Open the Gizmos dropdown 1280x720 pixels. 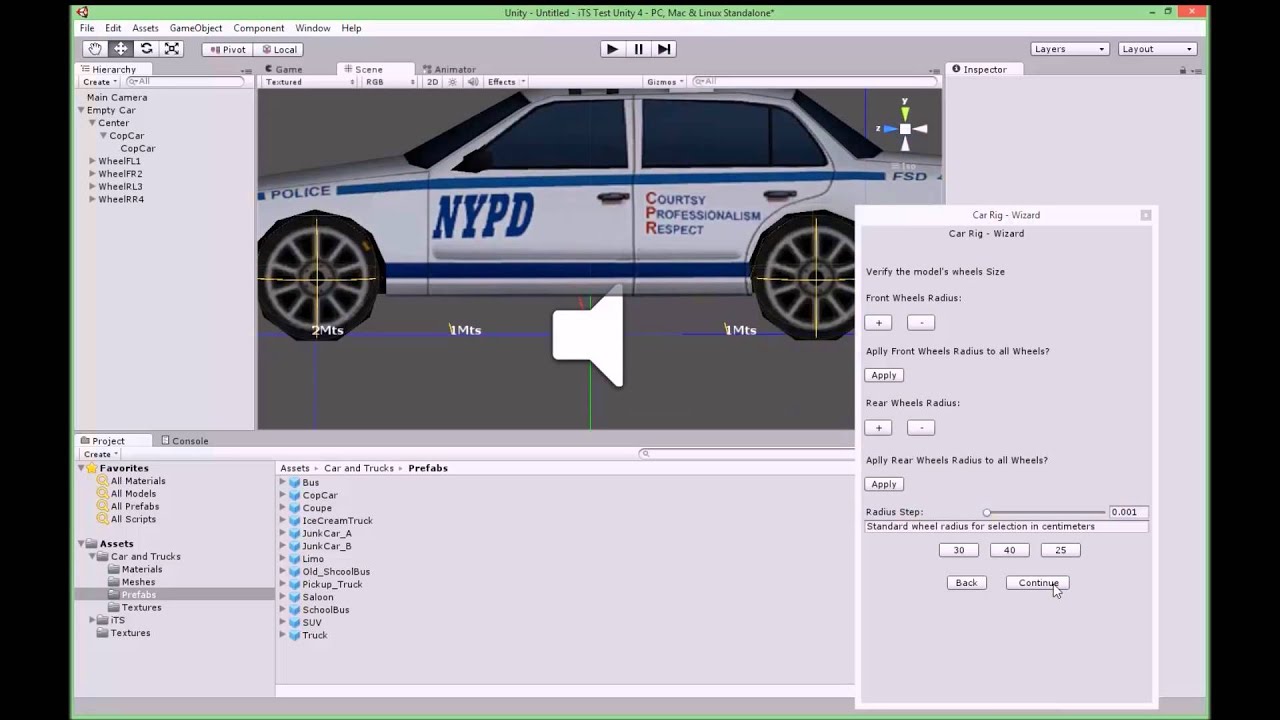(x=665, y=82)
